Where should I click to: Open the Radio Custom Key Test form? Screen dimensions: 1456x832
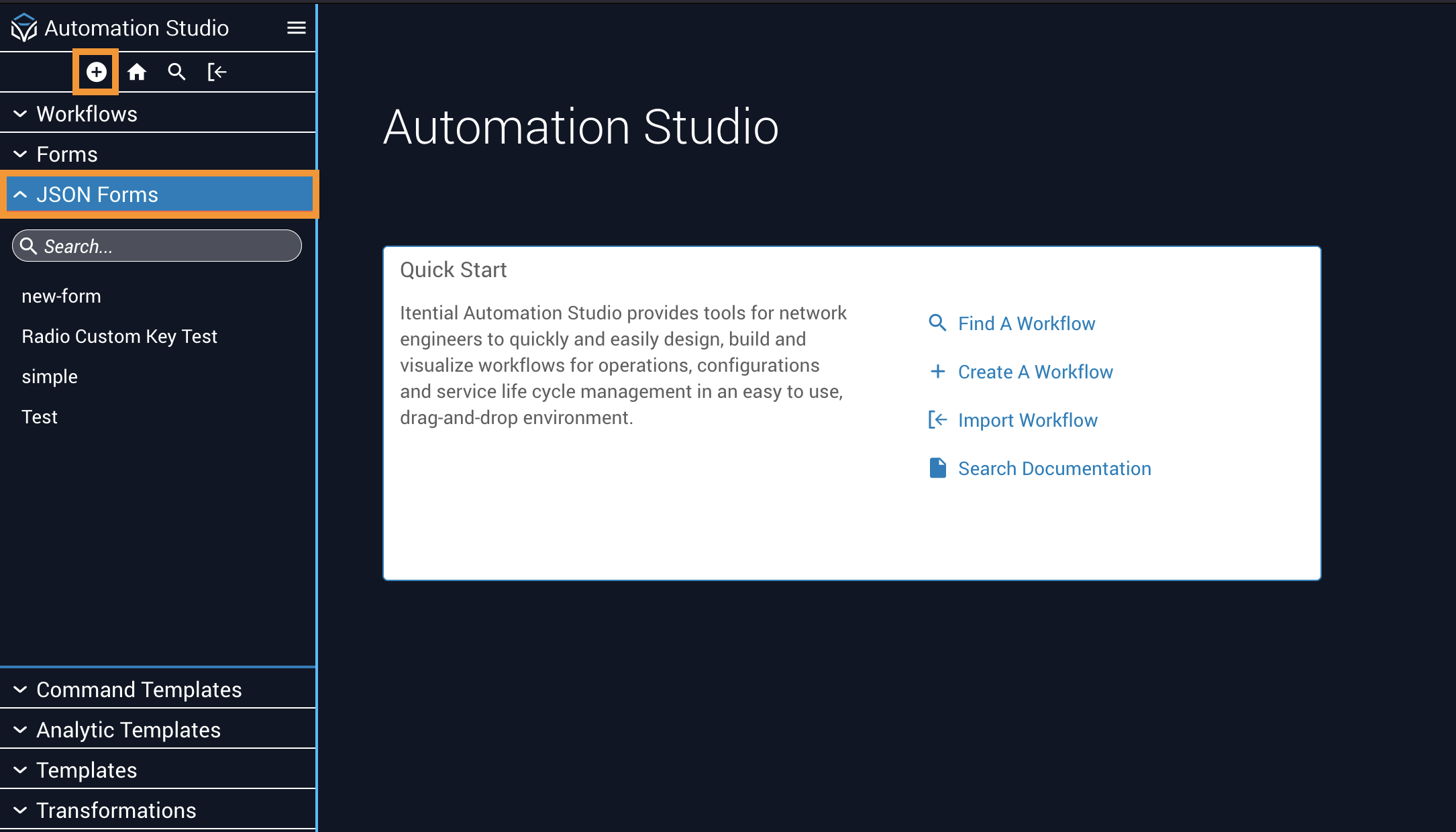(119, 336)
